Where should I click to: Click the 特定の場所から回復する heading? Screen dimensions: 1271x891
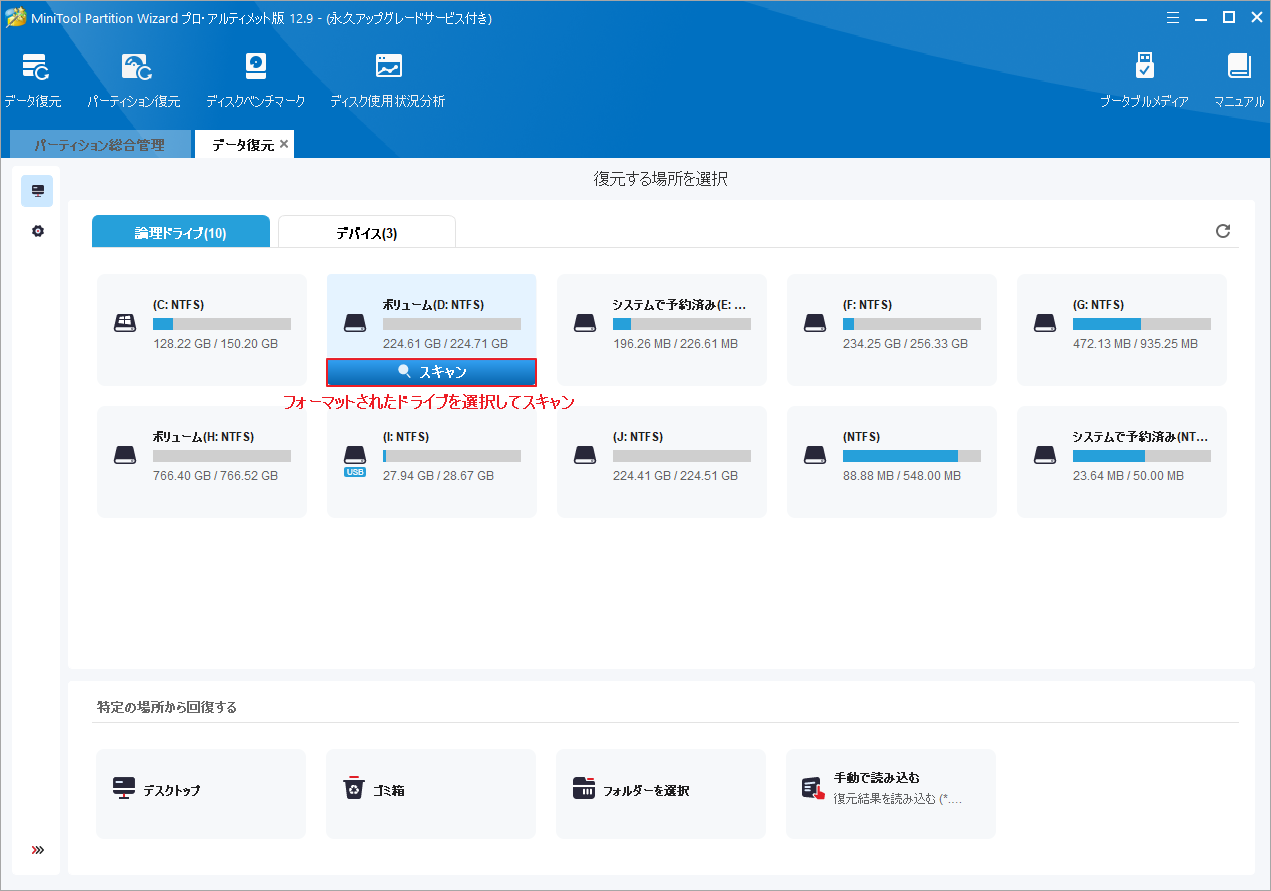point(167,707)
